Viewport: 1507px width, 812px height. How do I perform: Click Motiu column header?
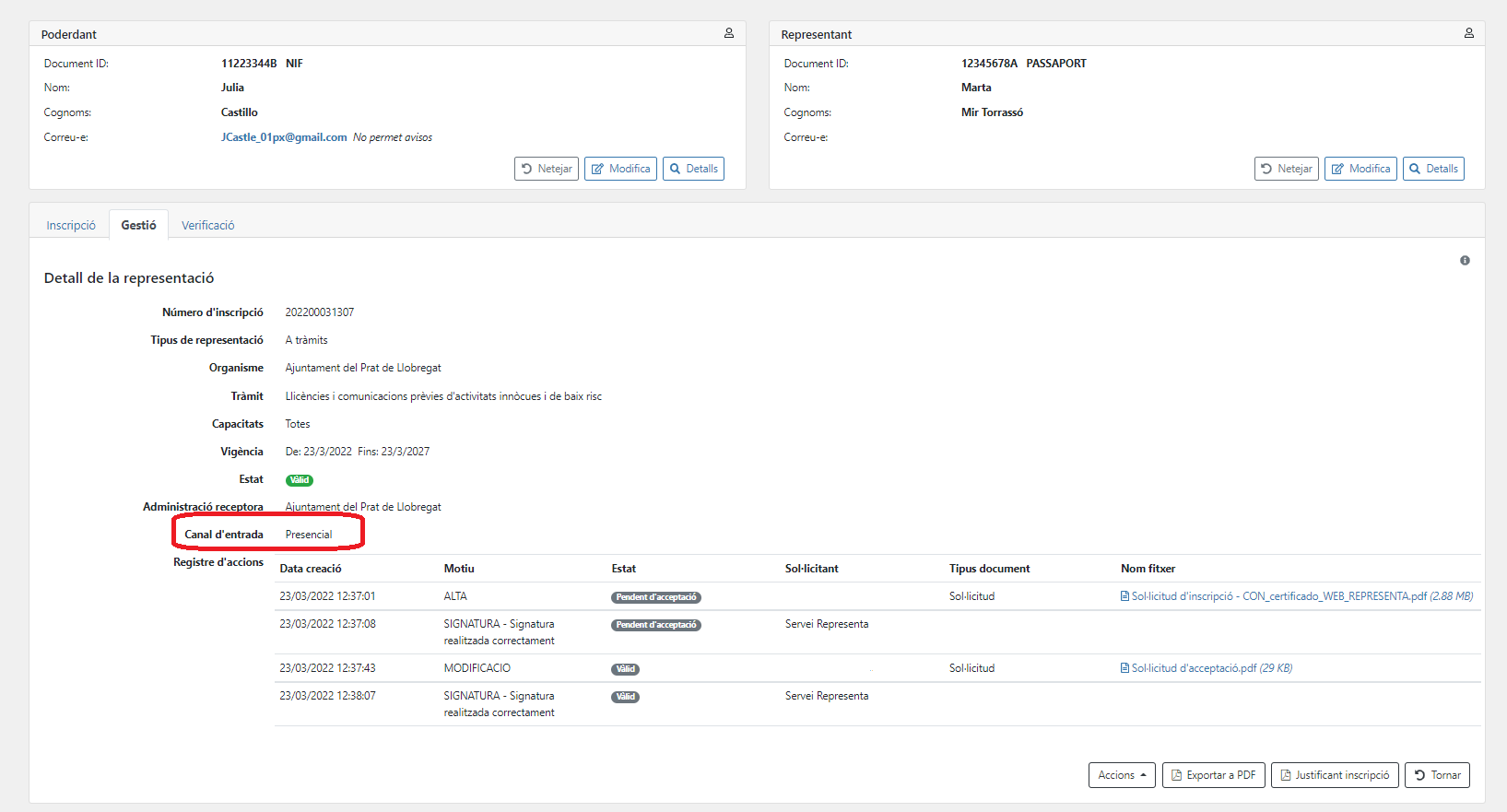[459, 569]
